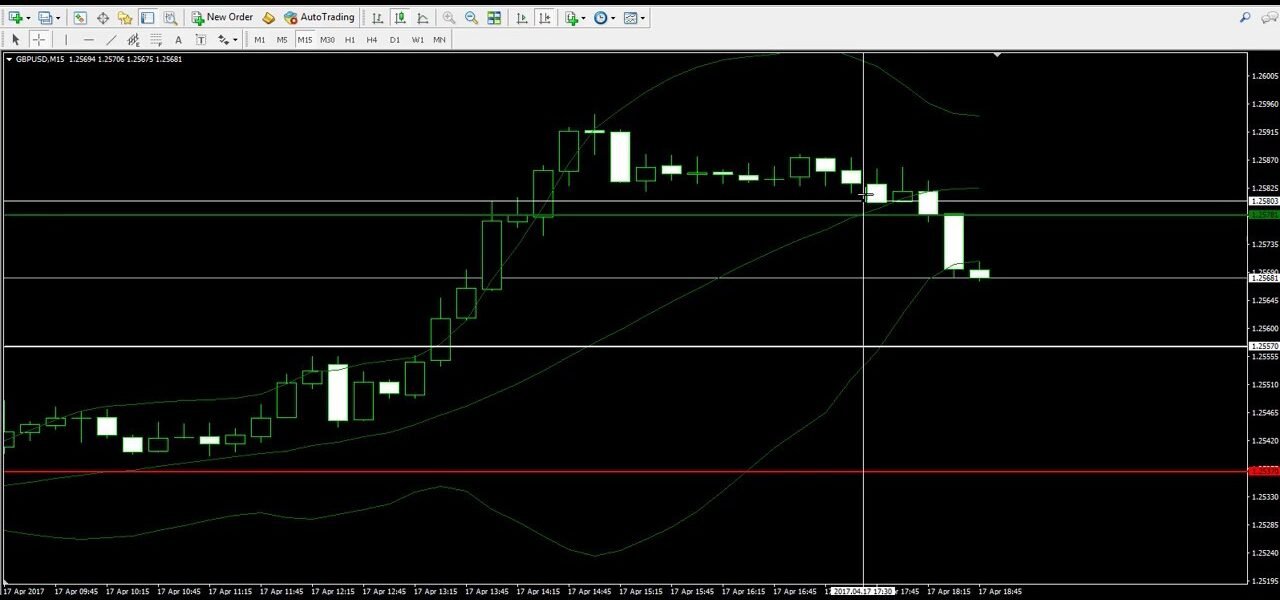Viewport: 1280px width, 600px height.
Task: Draw a horizontal line on chart
Action: coord(88,40)
